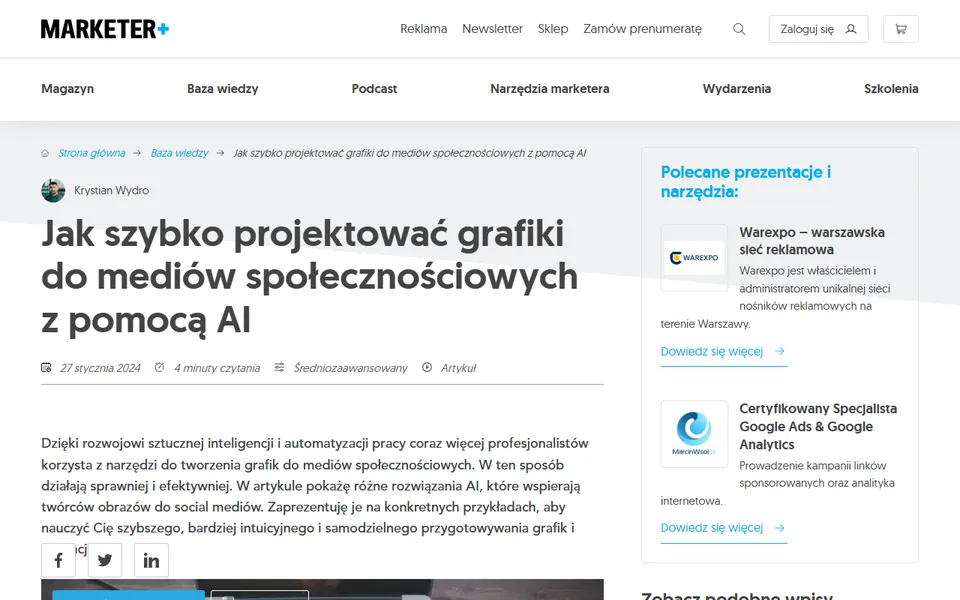The width and height of the screenshot is (960, 600).
Task: Click author name Krystian Wydro
Action: tap(111, 190)
